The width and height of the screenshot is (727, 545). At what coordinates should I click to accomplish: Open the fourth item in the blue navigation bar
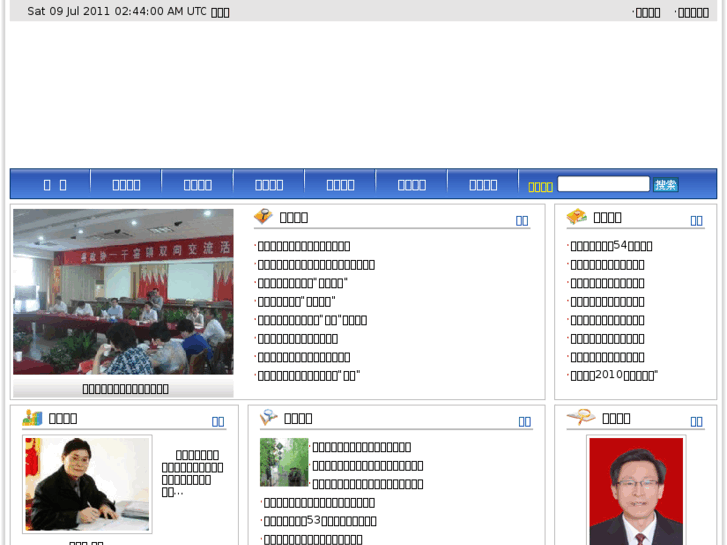(x=269, y=185)
